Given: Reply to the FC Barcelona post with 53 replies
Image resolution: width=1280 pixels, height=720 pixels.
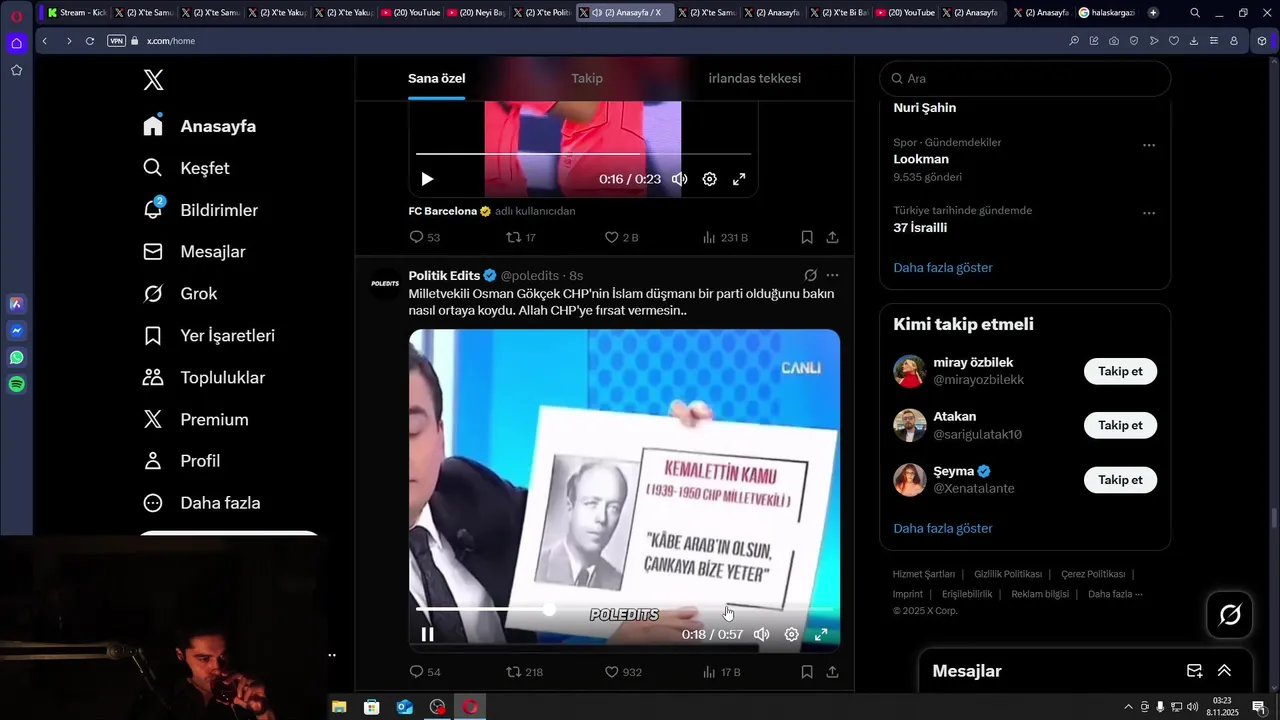Looking at the screenshot, I should pos(424,237).
